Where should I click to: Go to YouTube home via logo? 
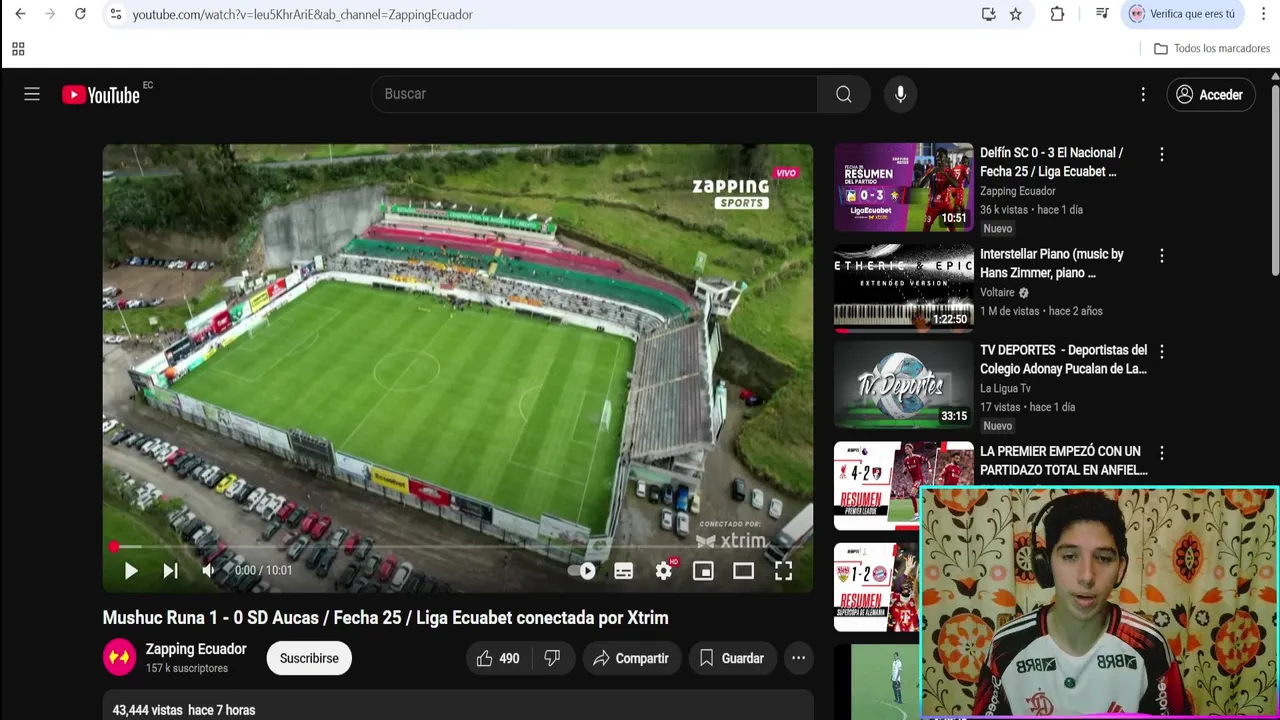coord(101,95)
